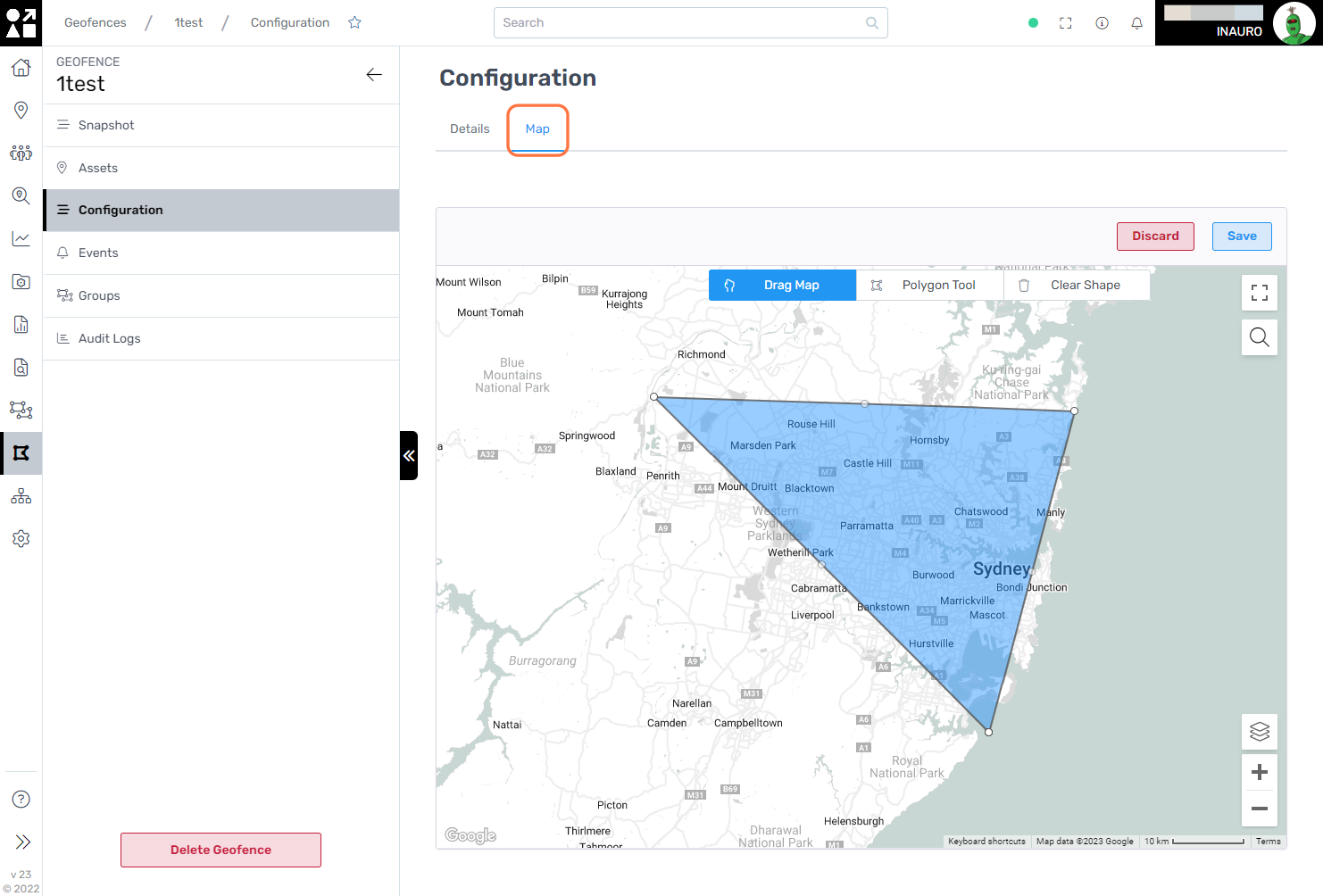
Task: Open the Snapshot menu item
Action: point(221,126)
